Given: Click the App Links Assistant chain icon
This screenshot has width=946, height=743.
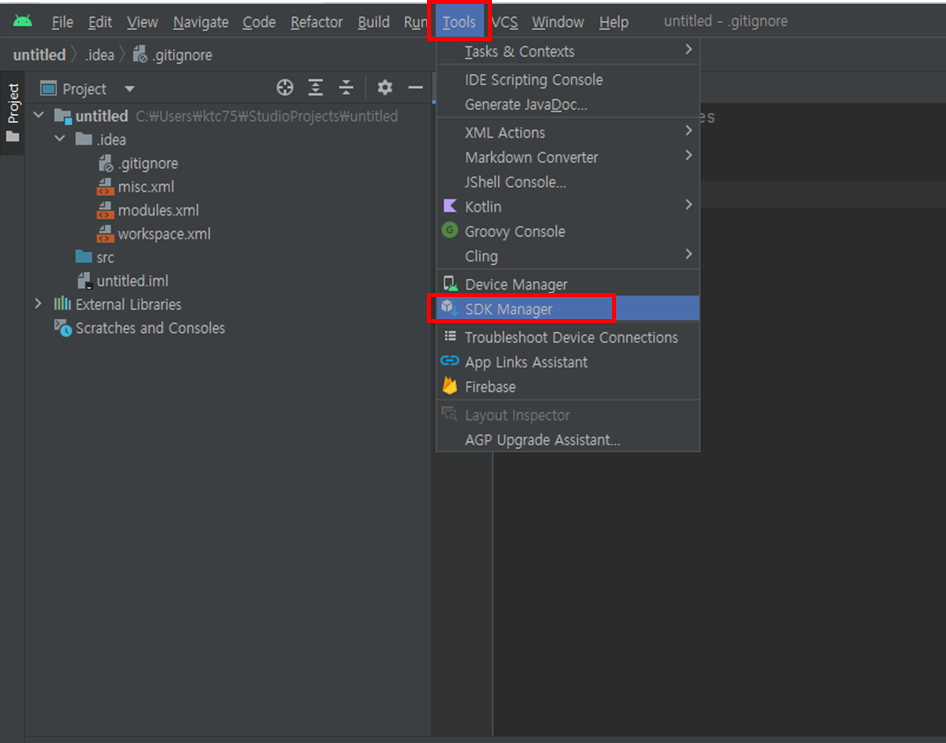Looking at the screenshot, I should 449,362.
